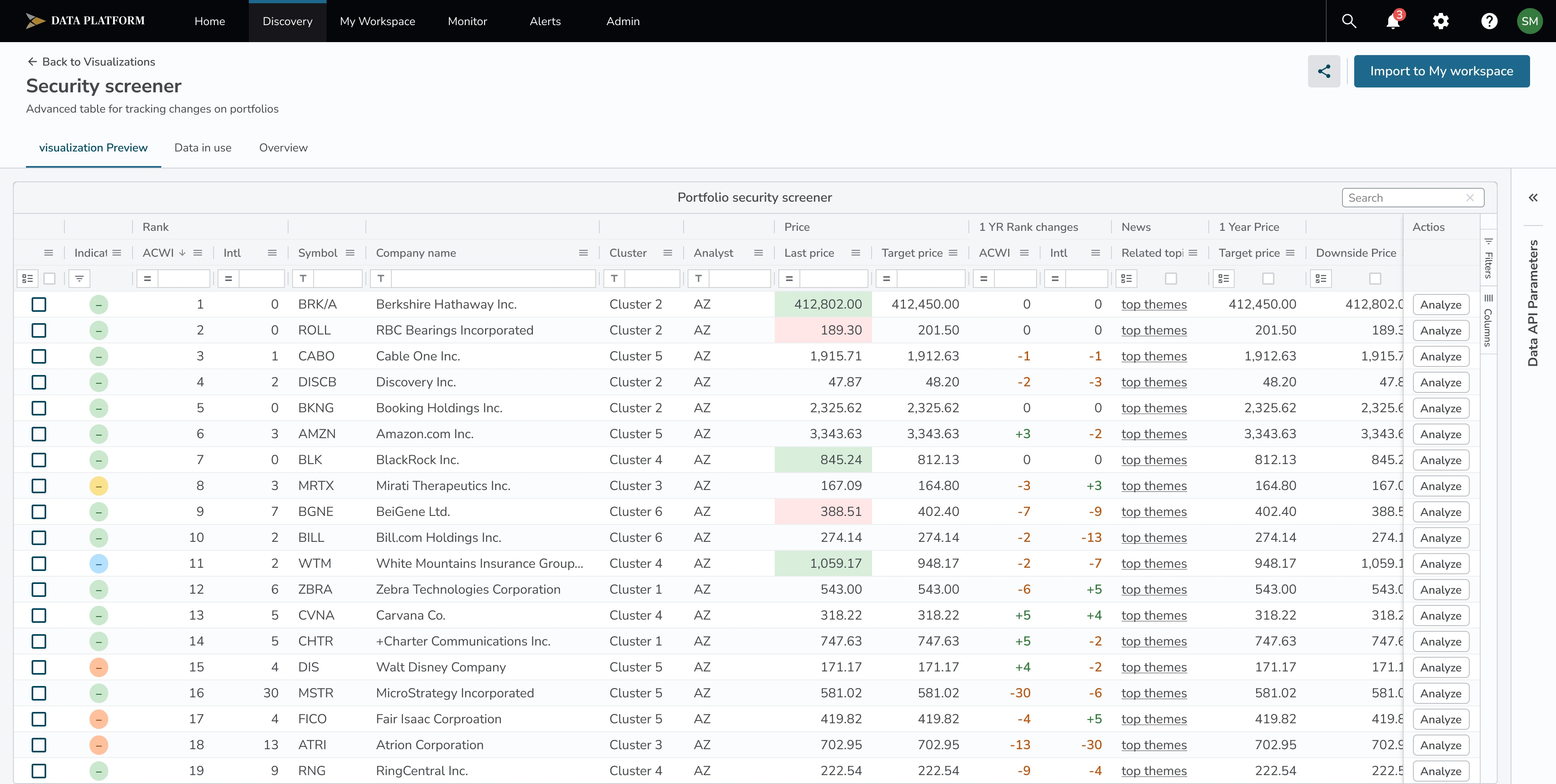Toggle the Related topics filter checkbox

pos(1171,278)
